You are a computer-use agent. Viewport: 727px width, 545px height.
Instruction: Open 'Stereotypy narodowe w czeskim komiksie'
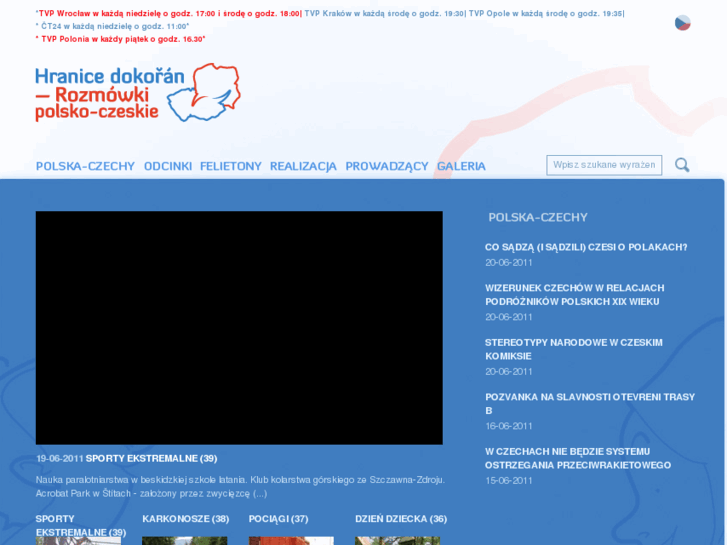(x=574, y=349)
